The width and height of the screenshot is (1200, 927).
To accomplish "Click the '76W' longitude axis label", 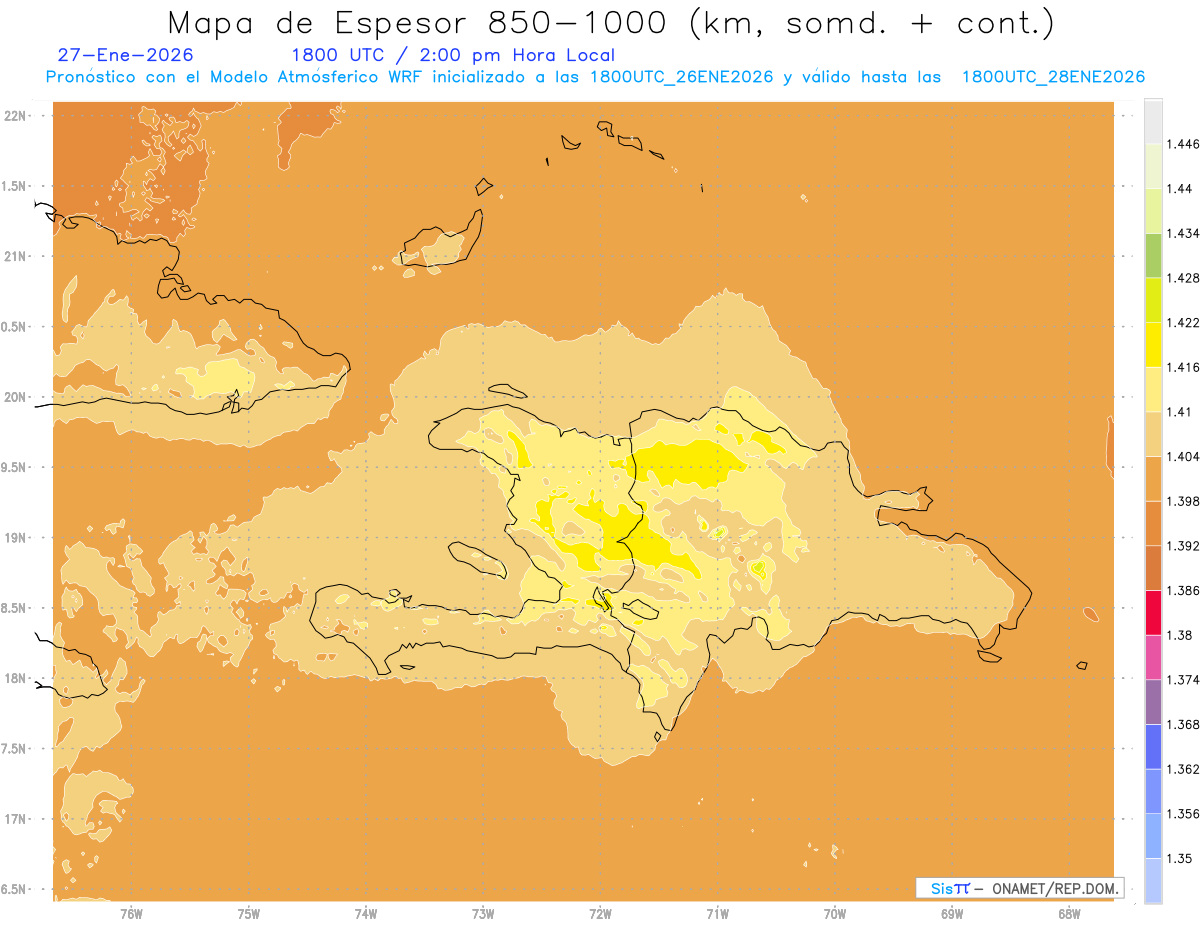I will click(x=131, y=914).
